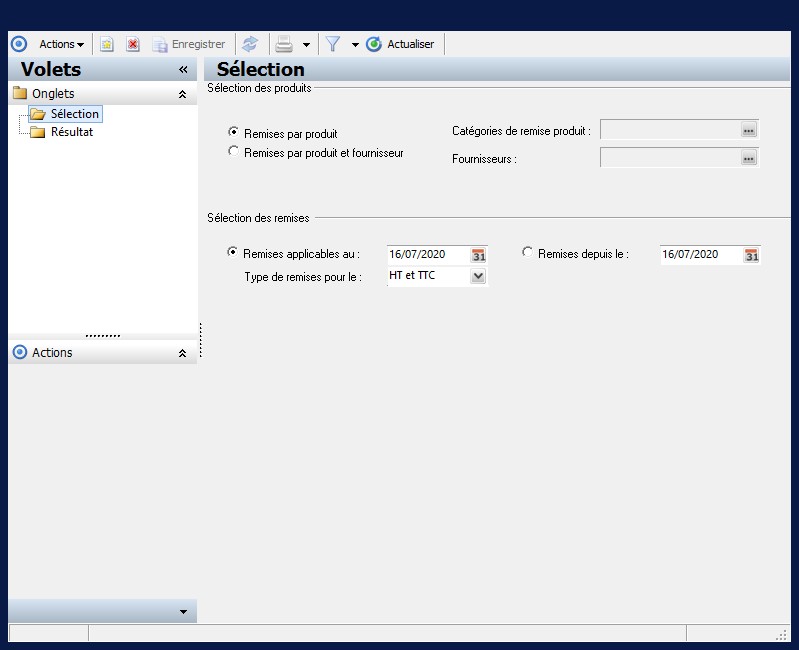This screenshot has width=799, height=650.
Task: Click the window resize grip in status bar
Action: point(781,635)
